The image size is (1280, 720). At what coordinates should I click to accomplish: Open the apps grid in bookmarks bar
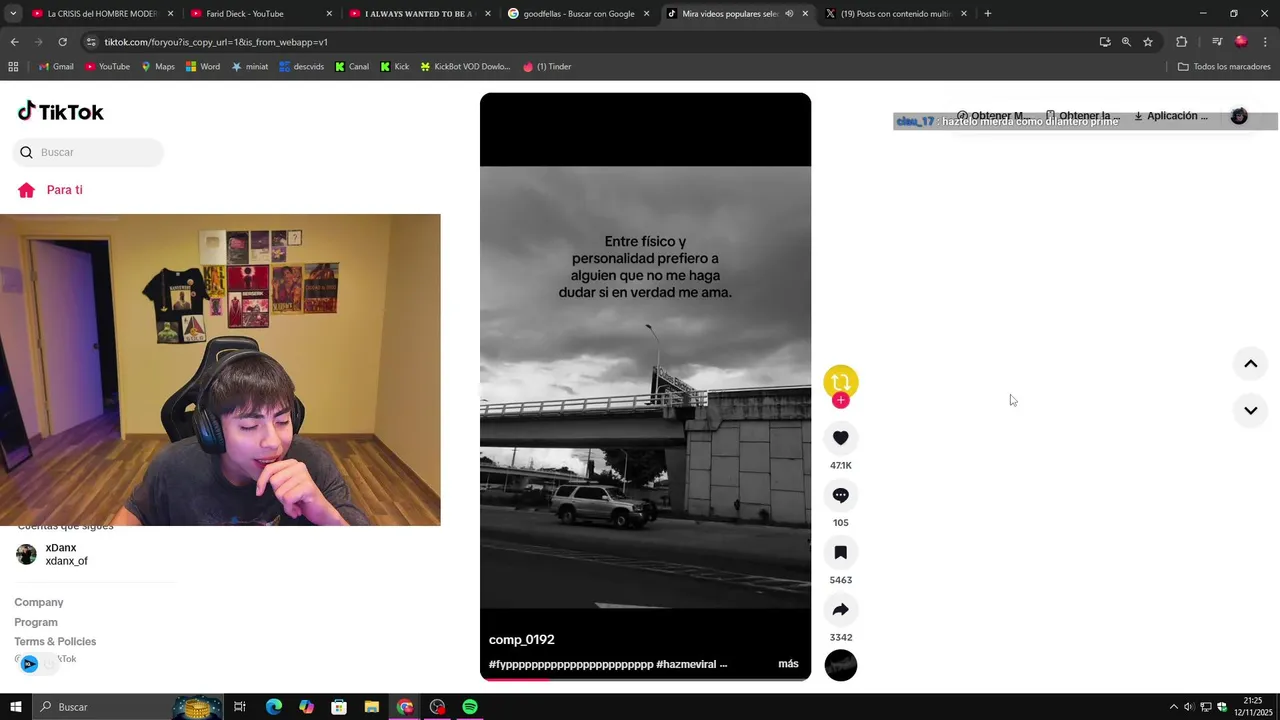point(13,67)
